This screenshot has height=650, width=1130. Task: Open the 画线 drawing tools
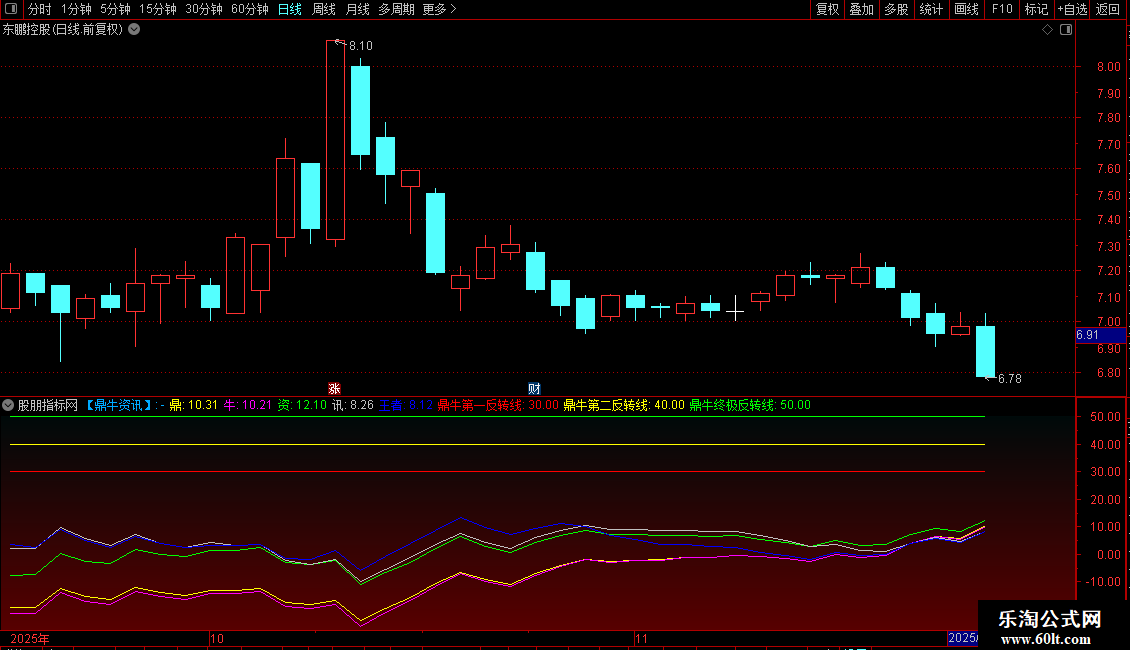click(x=966, y=9)
